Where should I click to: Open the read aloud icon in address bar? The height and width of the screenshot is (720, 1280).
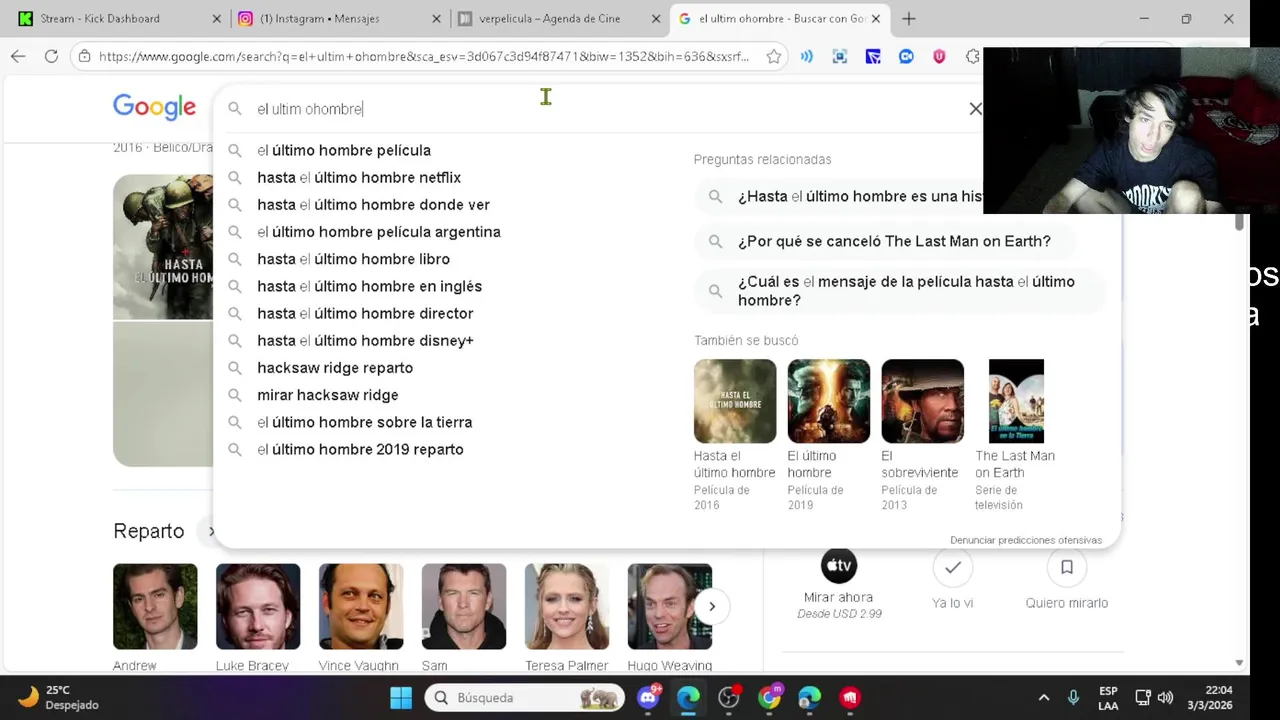tap(806, 57)
